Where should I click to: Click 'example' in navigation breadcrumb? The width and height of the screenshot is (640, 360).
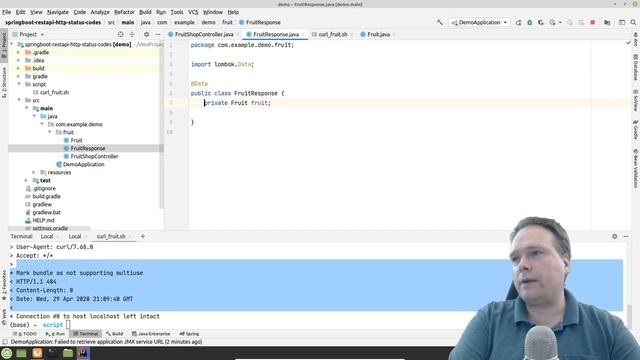(x=184, y=22)
